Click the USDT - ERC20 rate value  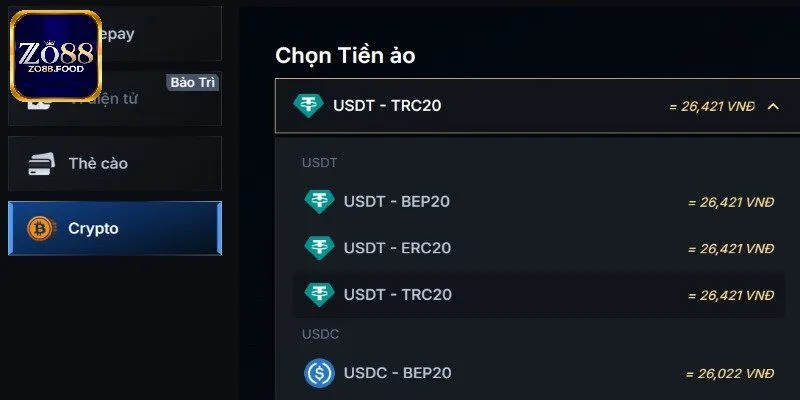point(731,248)
